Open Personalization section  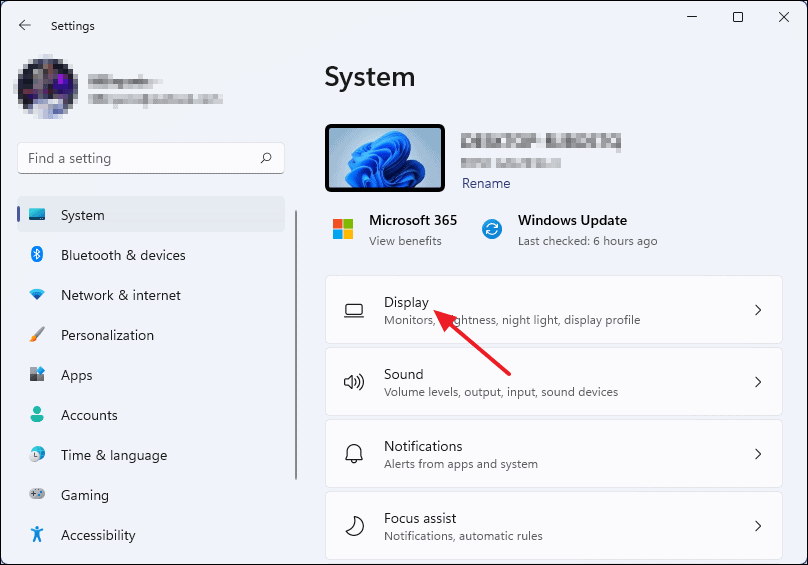pyautogui.click(x=151, y=335)
